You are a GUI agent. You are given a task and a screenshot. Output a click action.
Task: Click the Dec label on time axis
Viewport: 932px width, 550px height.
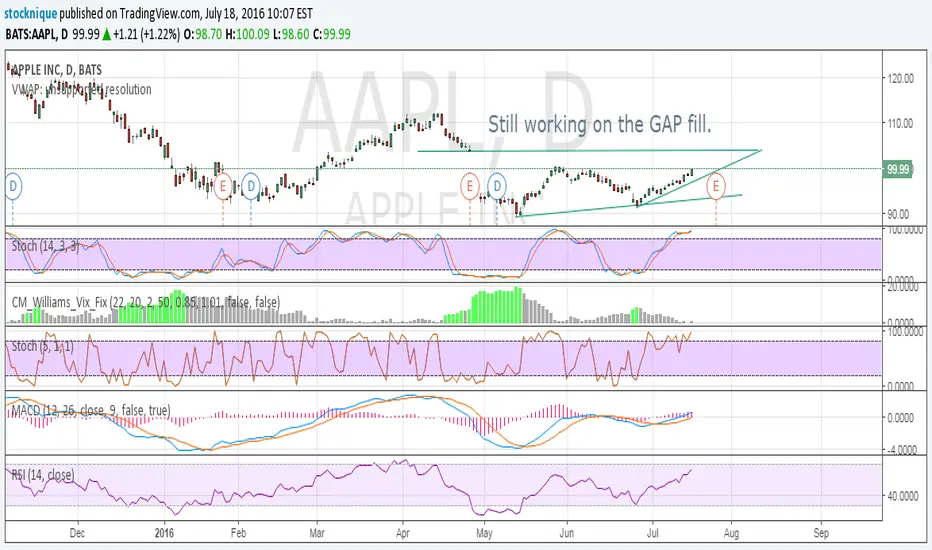(x=77, y=533)
